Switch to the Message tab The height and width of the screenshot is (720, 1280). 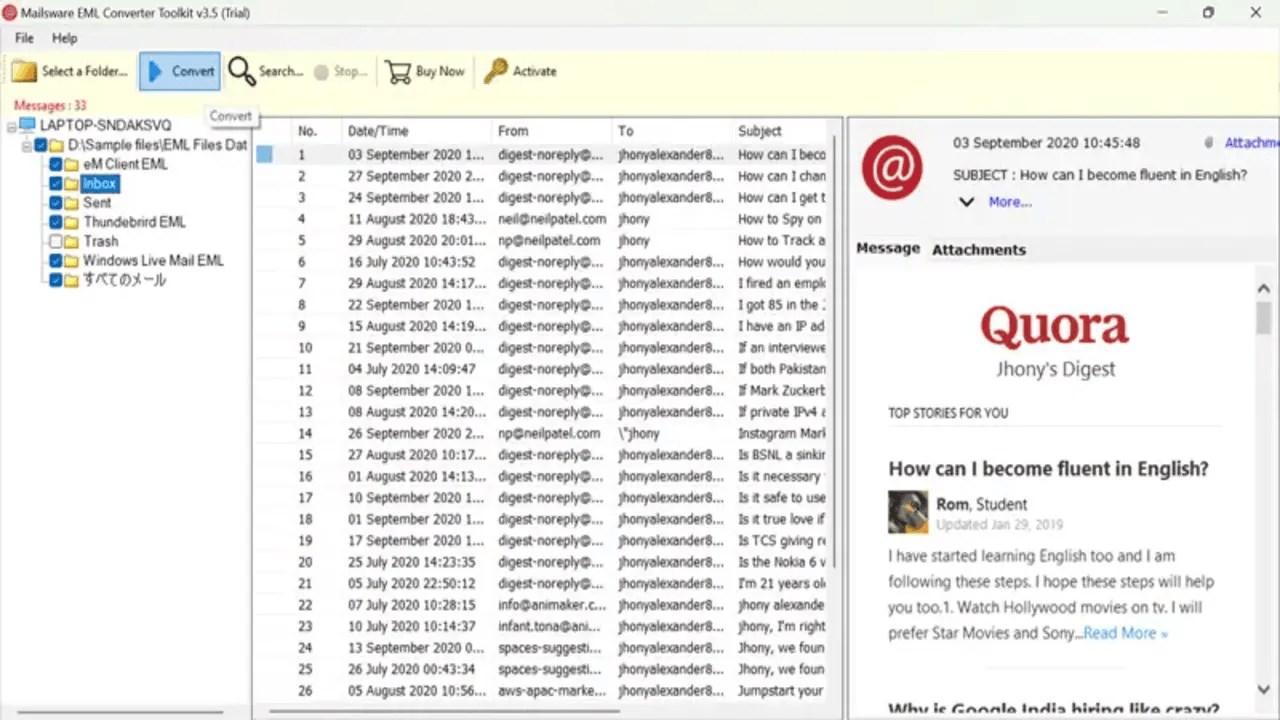click(888, 248)
